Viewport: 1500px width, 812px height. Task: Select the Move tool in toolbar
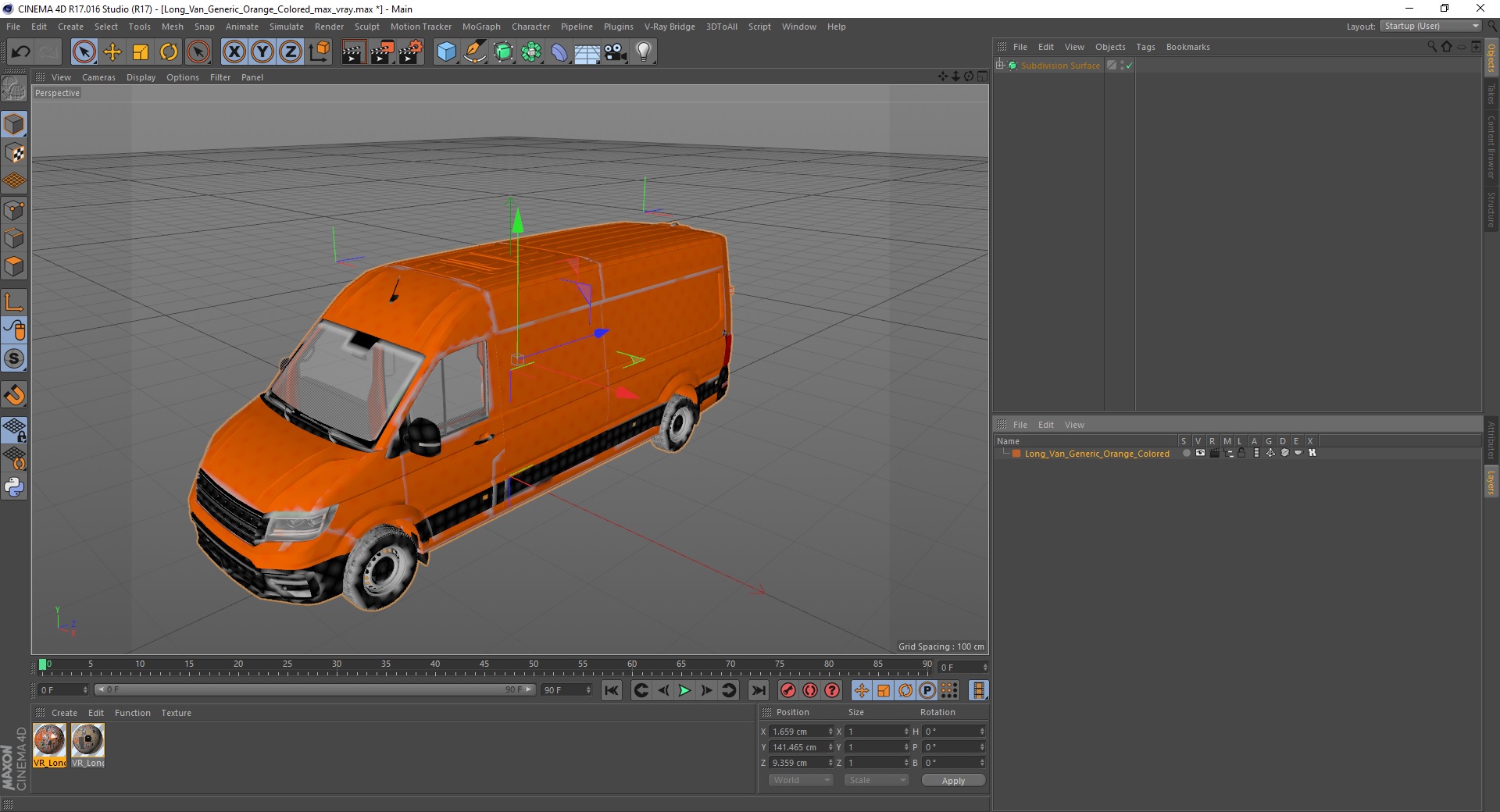point(112,52)
